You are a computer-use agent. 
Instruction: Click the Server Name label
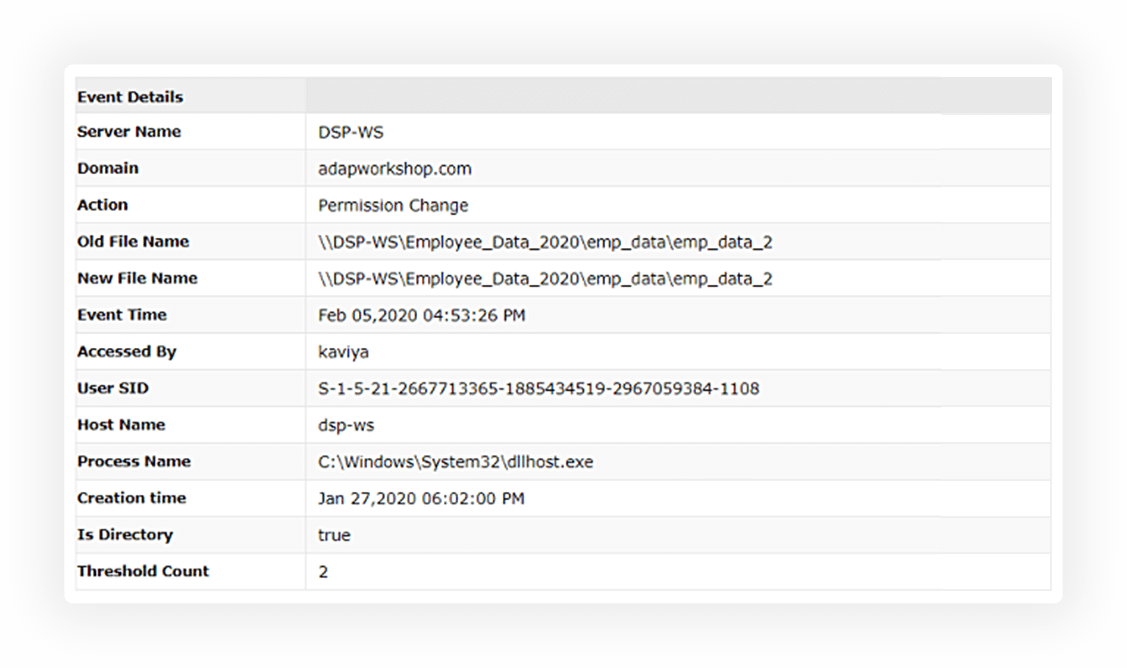click(x=129, y=132)
